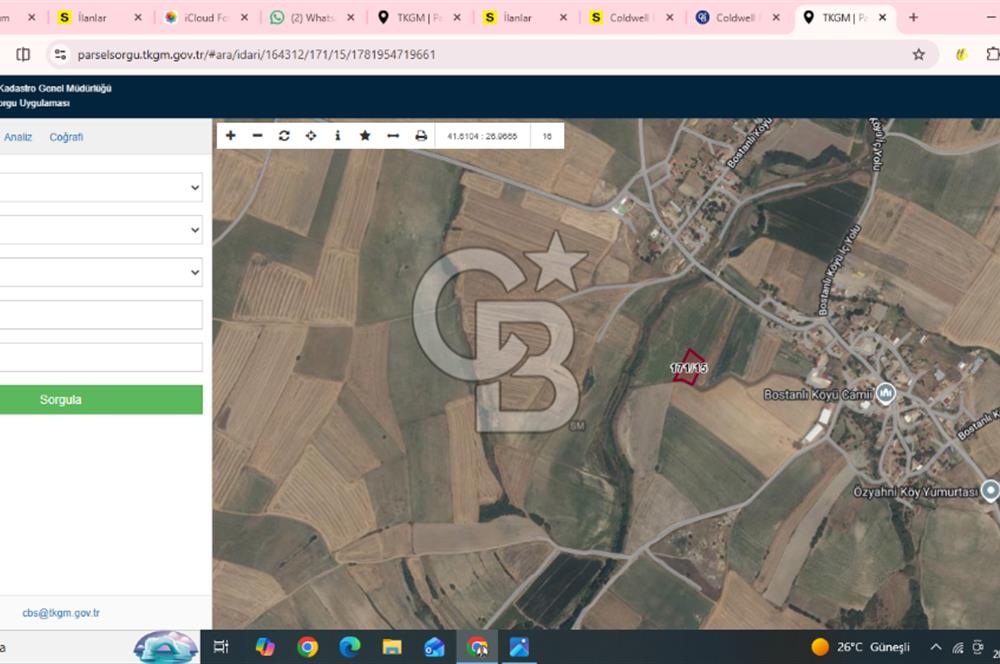1000x664 pixels.
Task: Open parcel info with the 'i' icon
Action: pyautogui.click(x=338, y=135)
